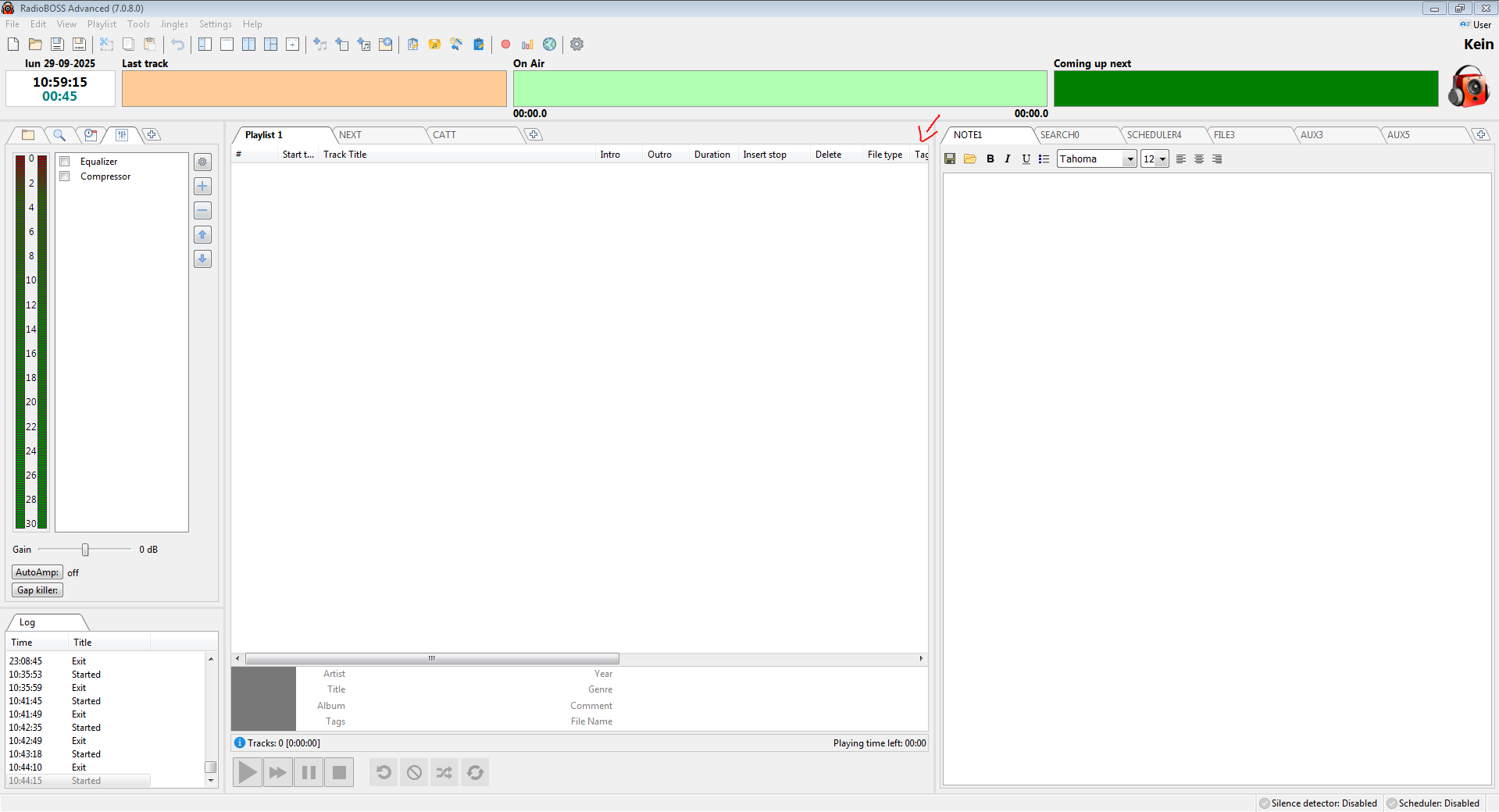The width and height of the screenshot is (1499, 812).
Task: Enable the Equalizer checkbox
Action: [66, 162]
